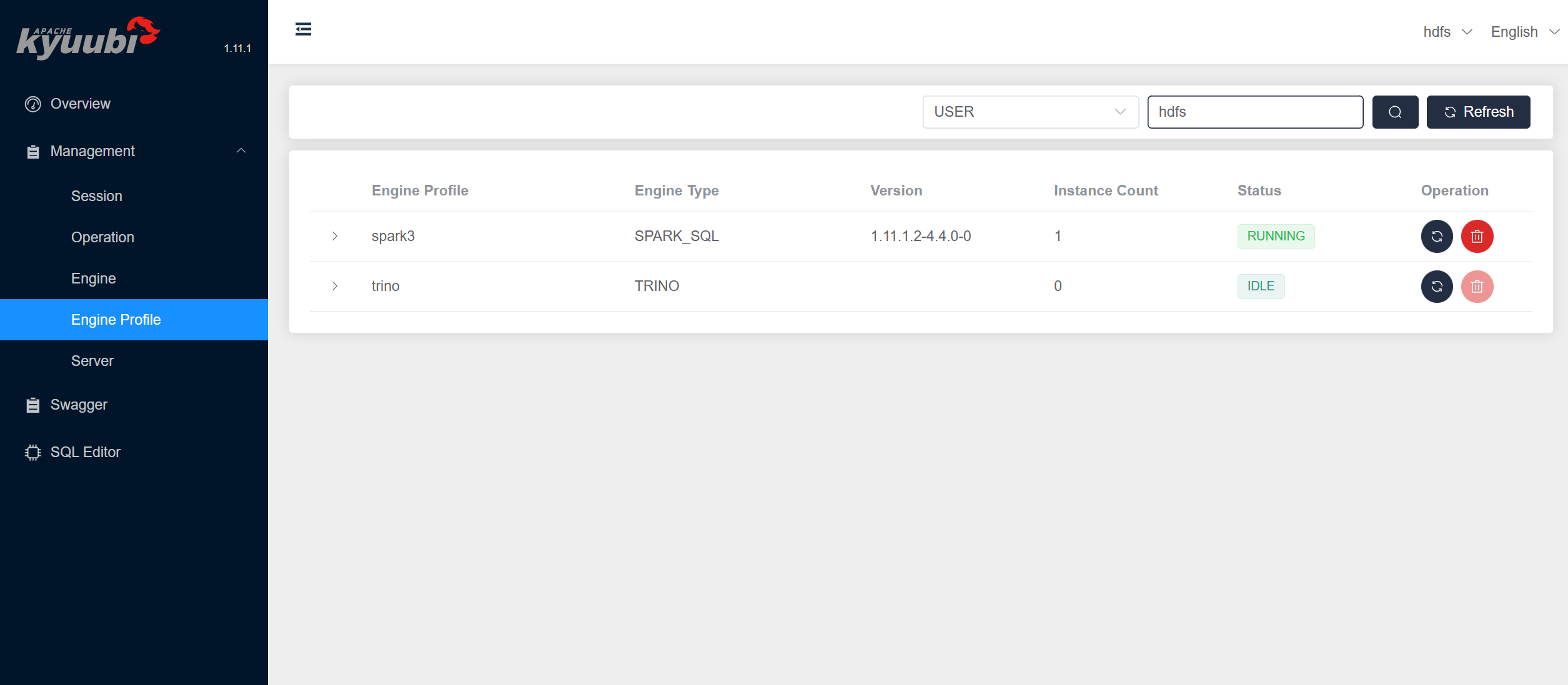Screen dimensions: 1568x685
Task: Go to Overview page
Action: (134, 104)
